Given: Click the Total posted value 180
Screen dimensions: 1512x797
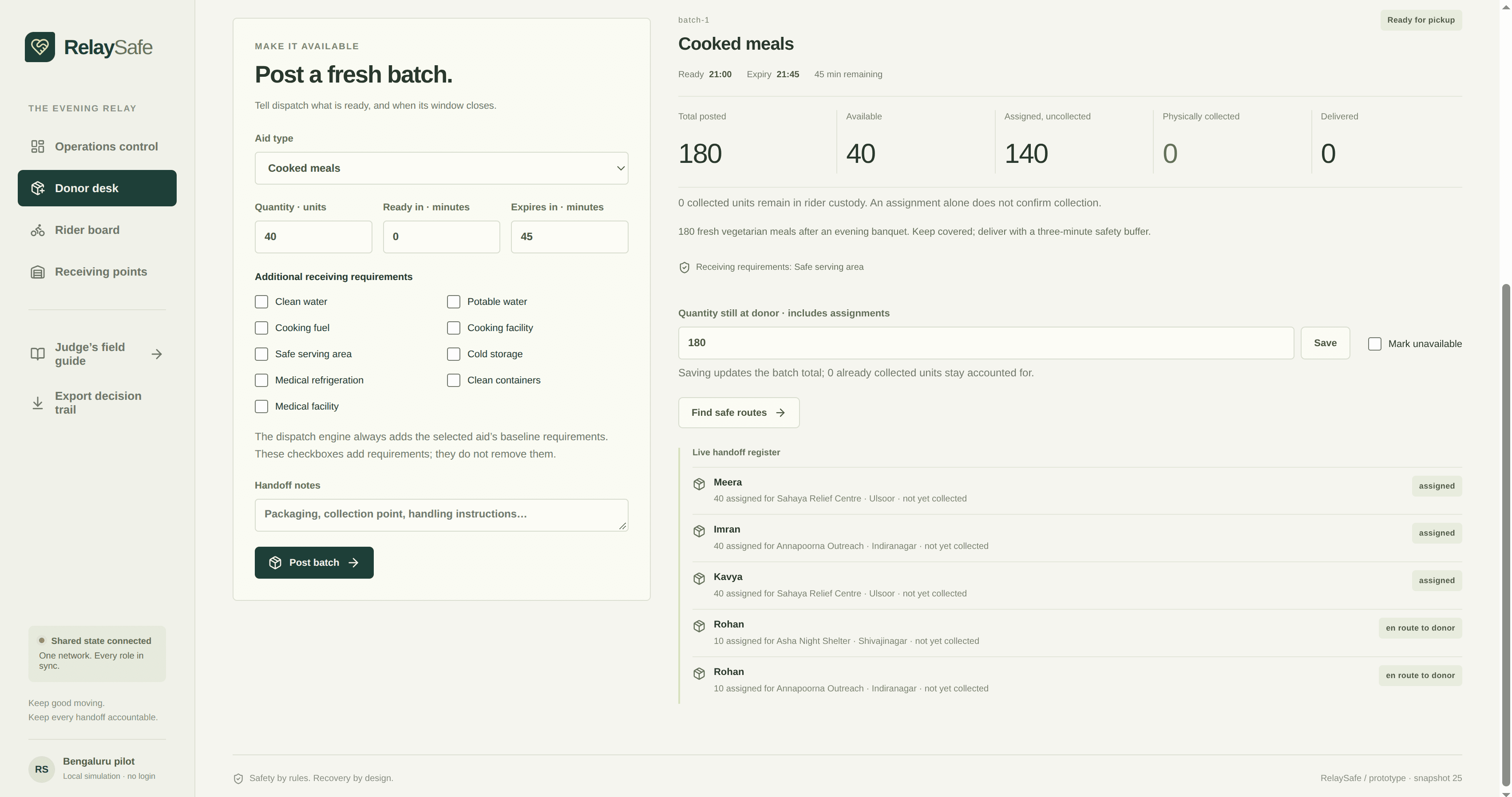Looking at the screenshot, I should click(700, 154).
